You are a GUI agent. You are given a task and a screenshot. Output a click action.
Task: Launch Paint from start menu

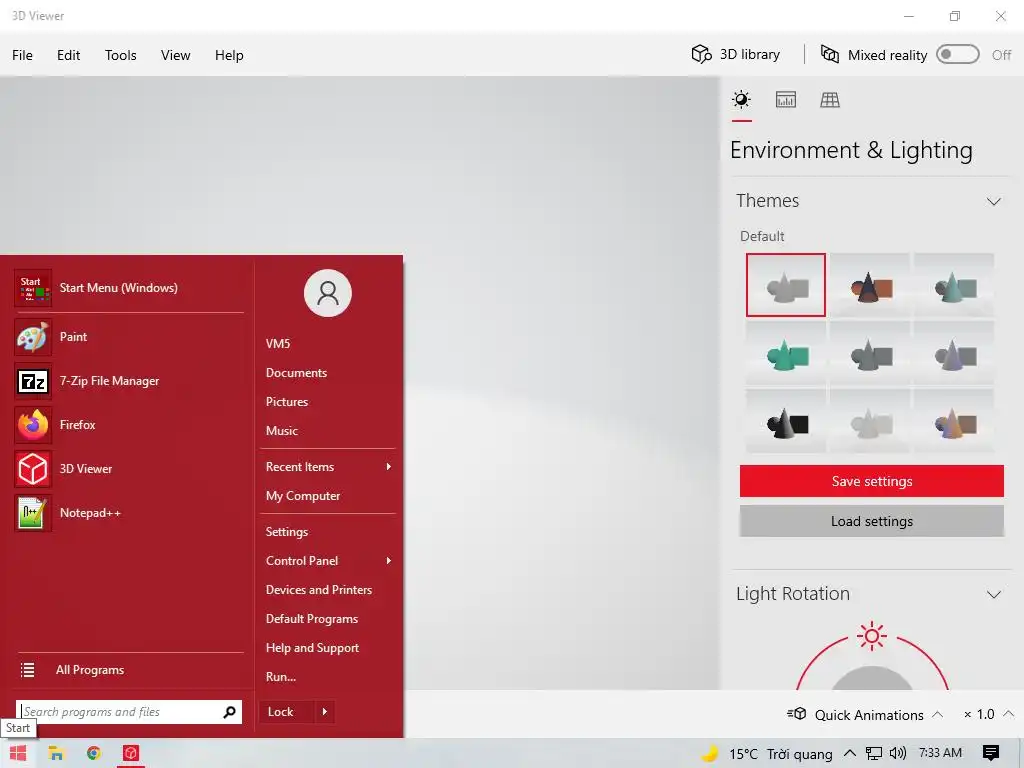coord(129,337)
